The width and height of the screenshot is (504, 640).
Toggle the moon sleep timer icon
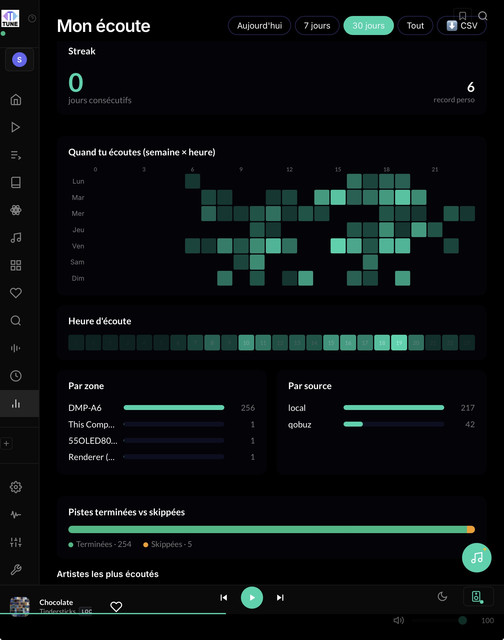point(442,597)
